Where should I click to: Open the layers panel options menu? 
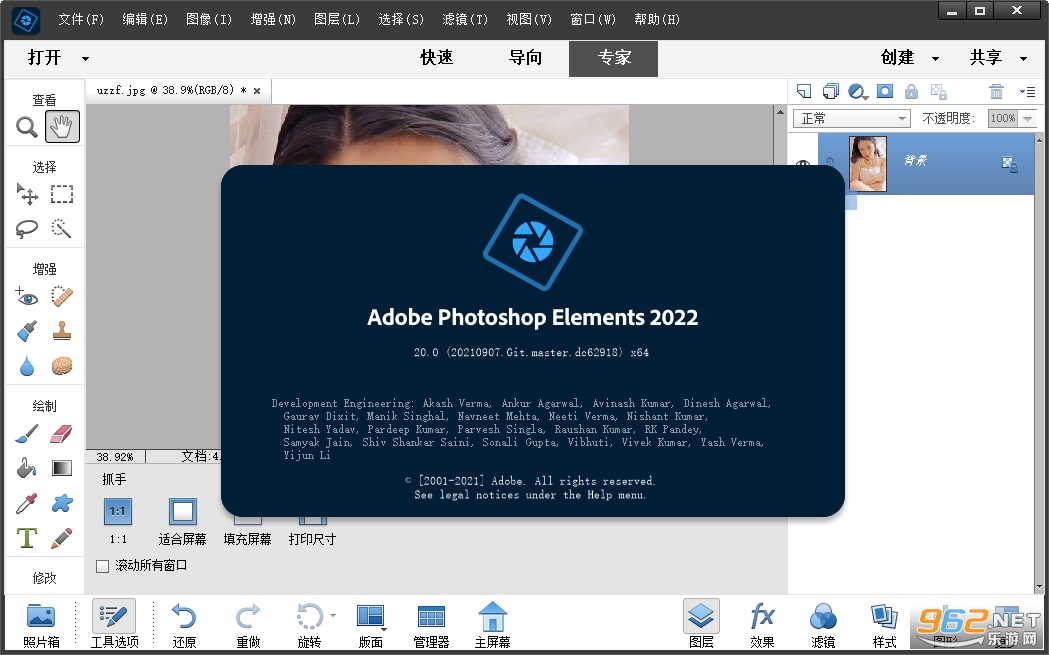click(x=1027, y=92)
